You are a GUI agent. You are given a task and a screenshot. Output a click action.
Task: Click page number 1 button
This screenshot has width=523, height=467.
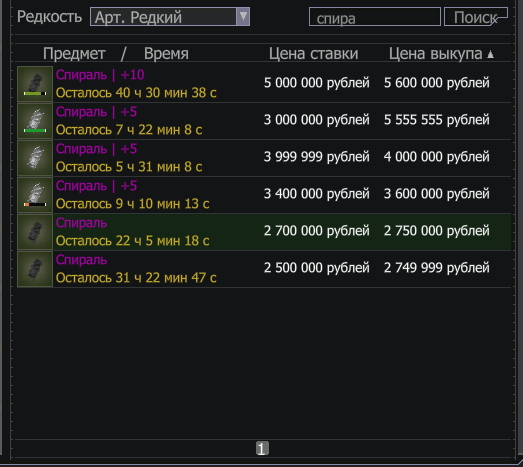coord(262,448)
